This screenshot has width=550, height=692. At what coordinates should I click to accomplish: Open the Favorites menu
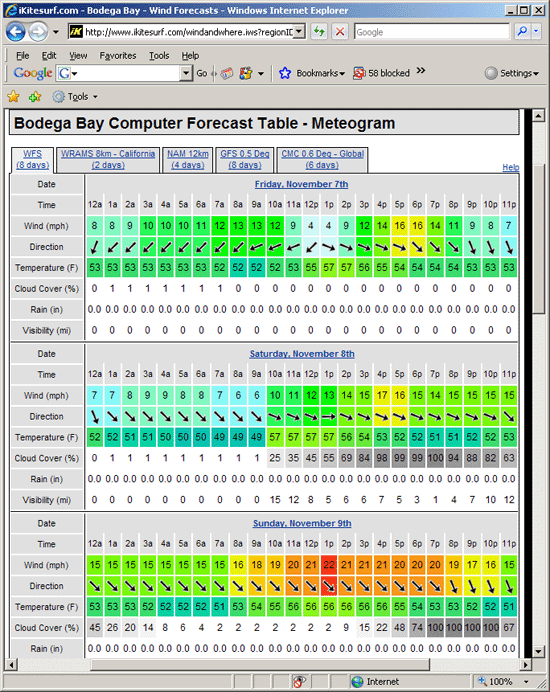pyautogui.click(x=118, y=56)
